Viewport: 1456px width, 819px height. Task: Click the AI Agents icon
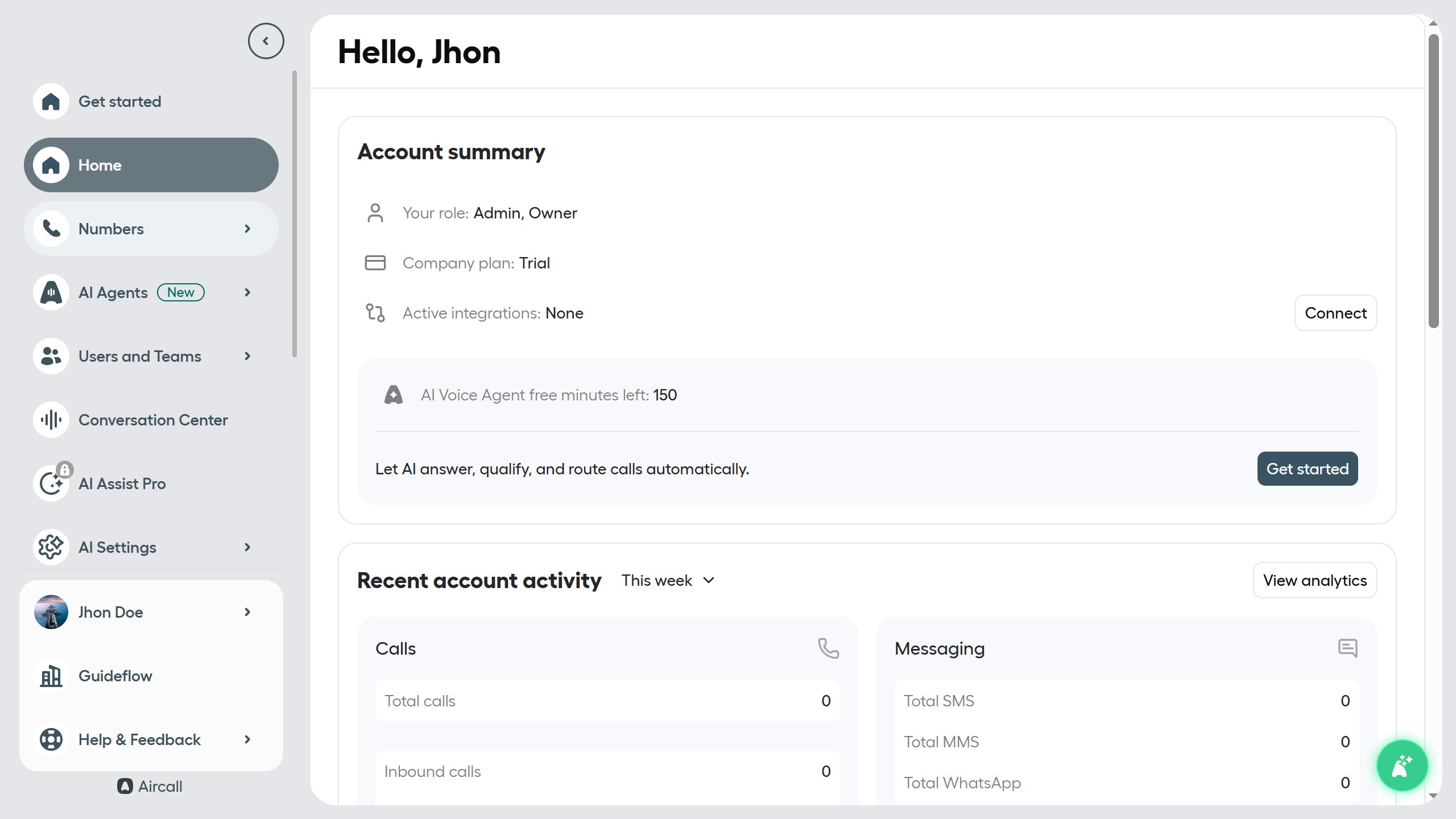[51, 292]
